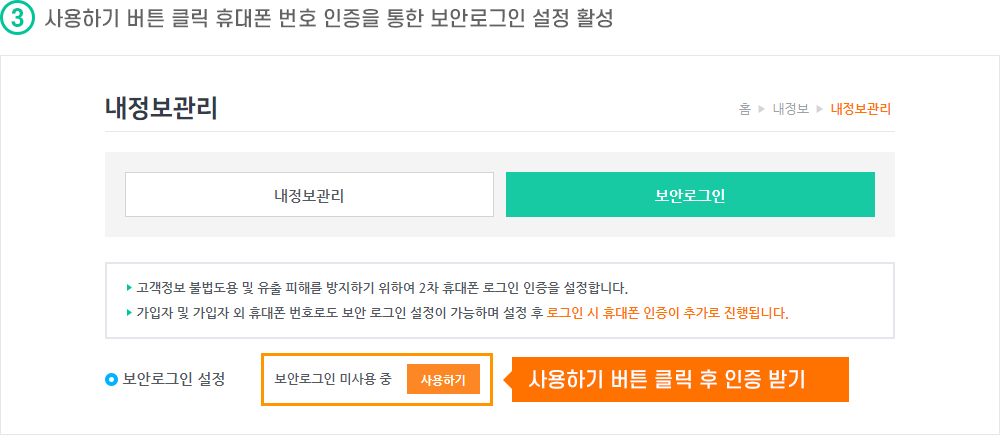Select the blue bullet beside 보안로그인 설정
This screenshot has width=1000, height=435.
[112, 380]
